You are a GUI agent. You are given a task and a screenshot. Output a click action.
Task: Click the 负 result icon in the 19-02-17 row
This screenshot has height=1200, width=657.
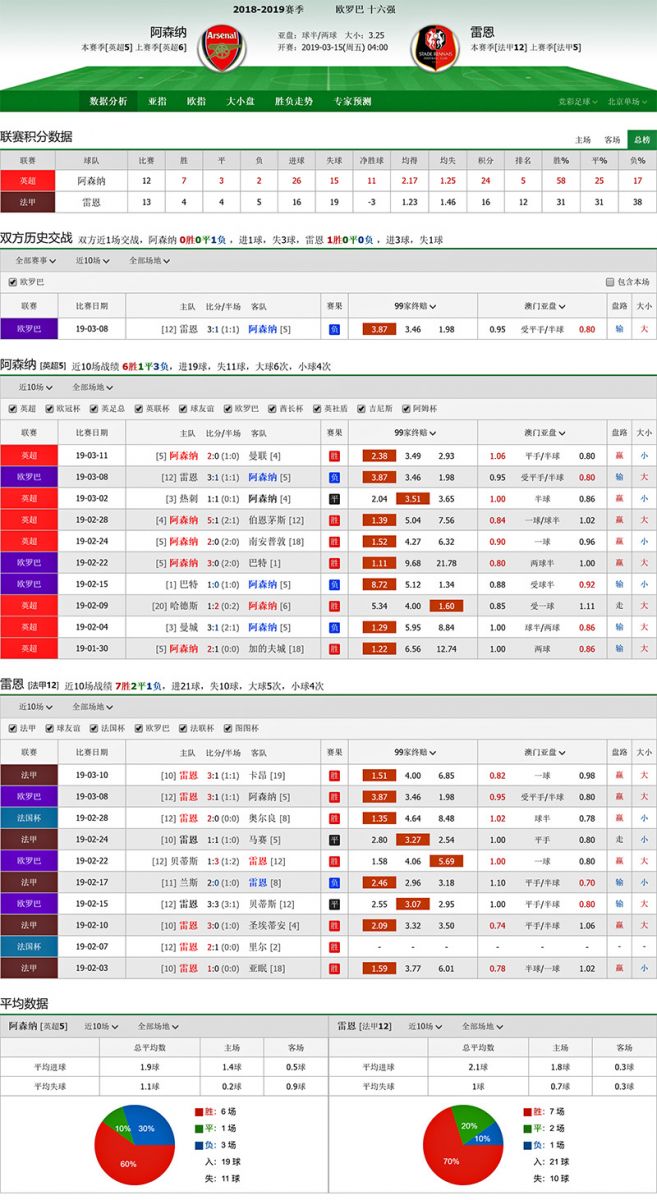coord(335,882)
